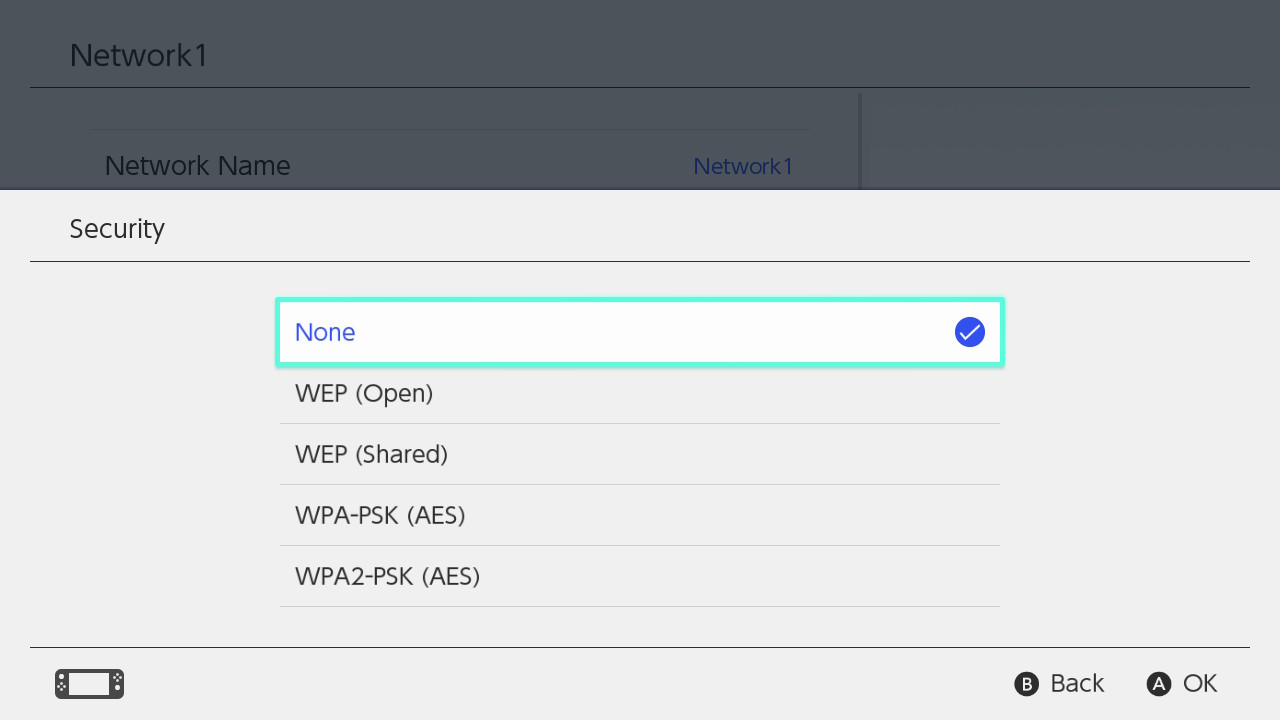Screen dimensions: 1280x720
Task: Click the Security panel heading
Action: point(117,229)
